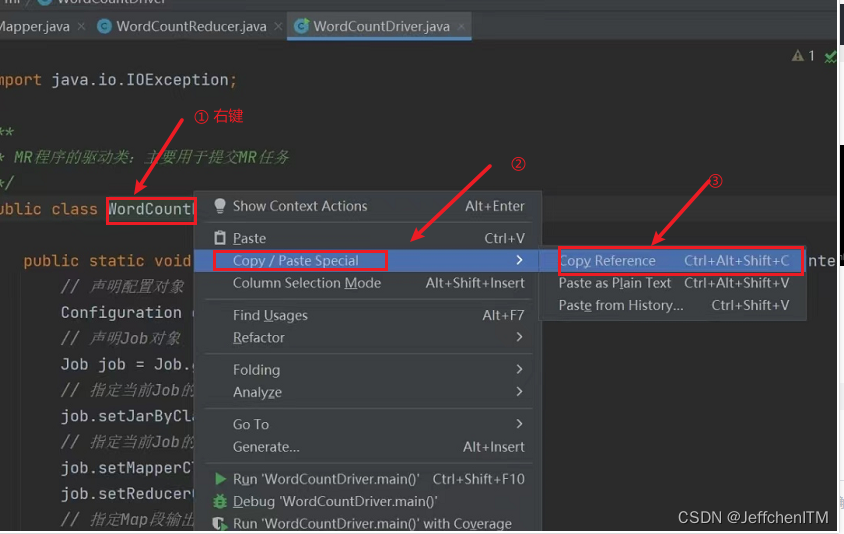844x534 pixels.
Task: Select Paste from the context menu
Action: 368,238
